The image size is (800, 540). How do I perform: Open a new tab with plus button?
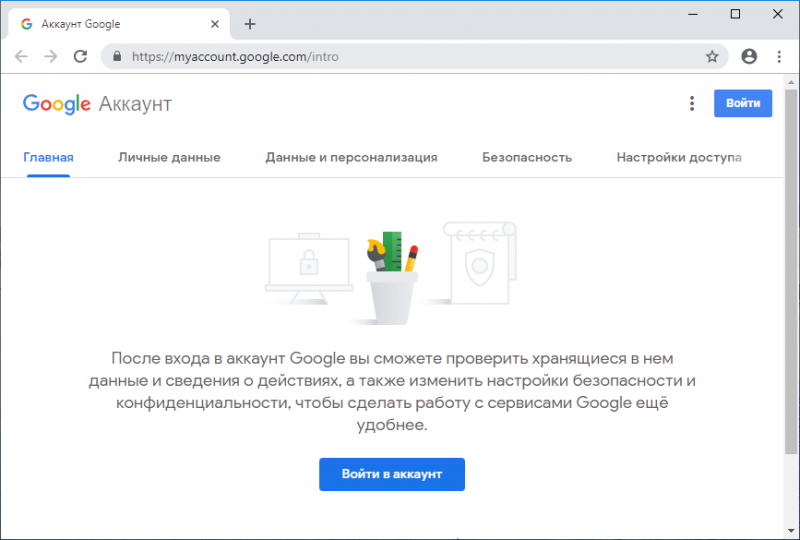tap(250, 24)
